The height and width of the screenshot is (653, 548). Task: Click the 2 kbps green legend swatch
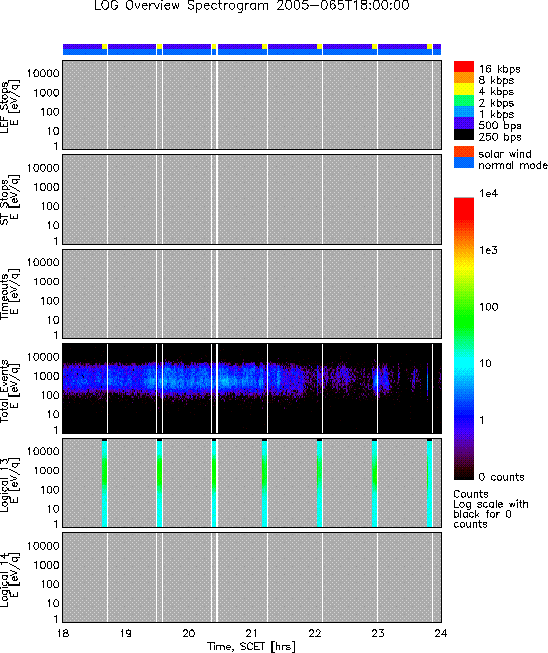464,101
